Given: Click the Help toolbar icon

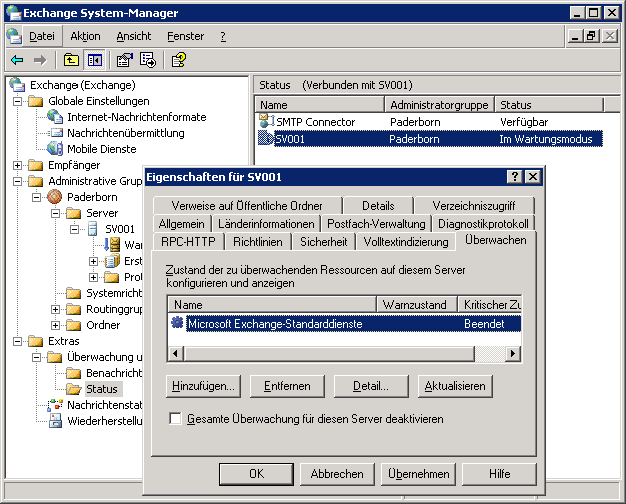Looking at the screenshot, I should tap(178, 60).
